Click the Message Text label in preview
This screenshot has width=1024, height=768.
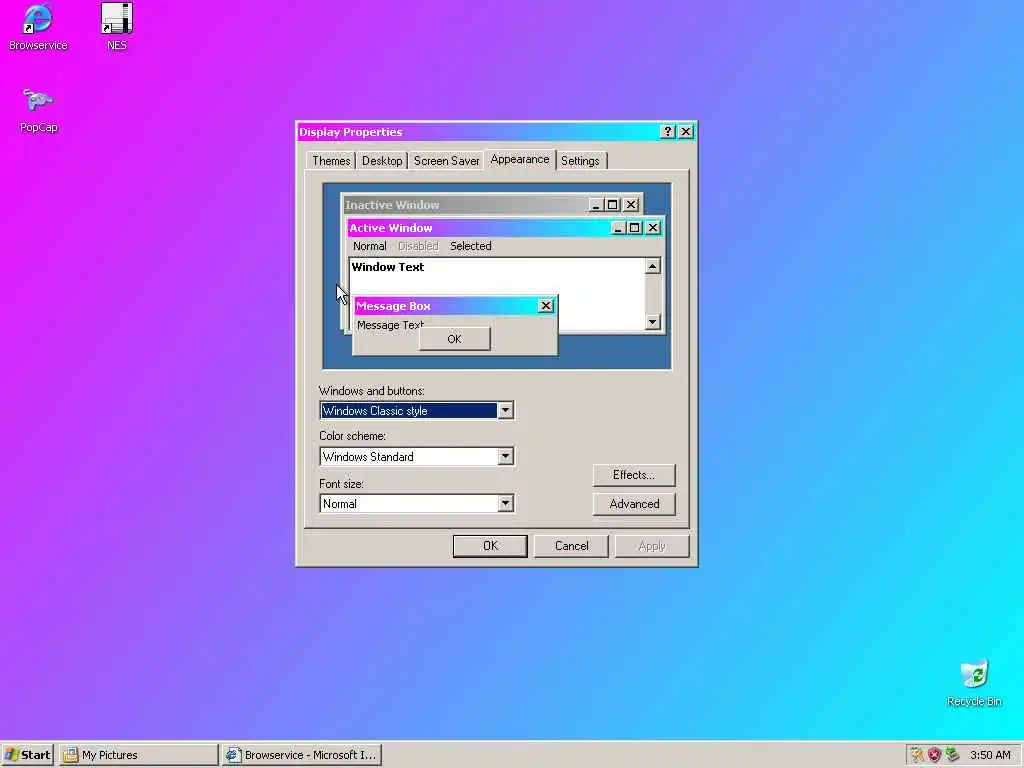click(x=391, y=325)
